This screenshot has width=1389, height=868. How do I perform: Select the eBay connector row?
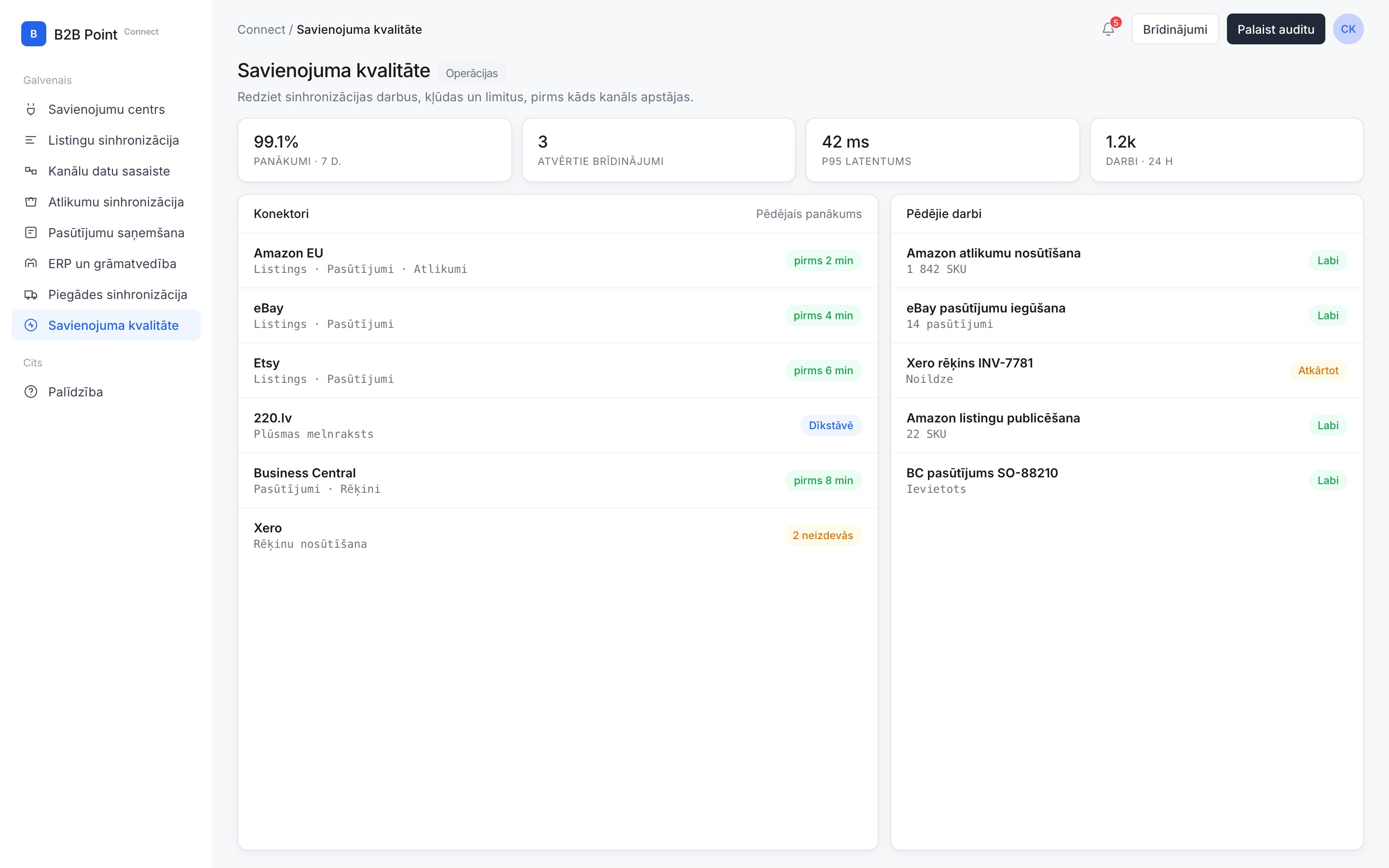coord(558,316)
